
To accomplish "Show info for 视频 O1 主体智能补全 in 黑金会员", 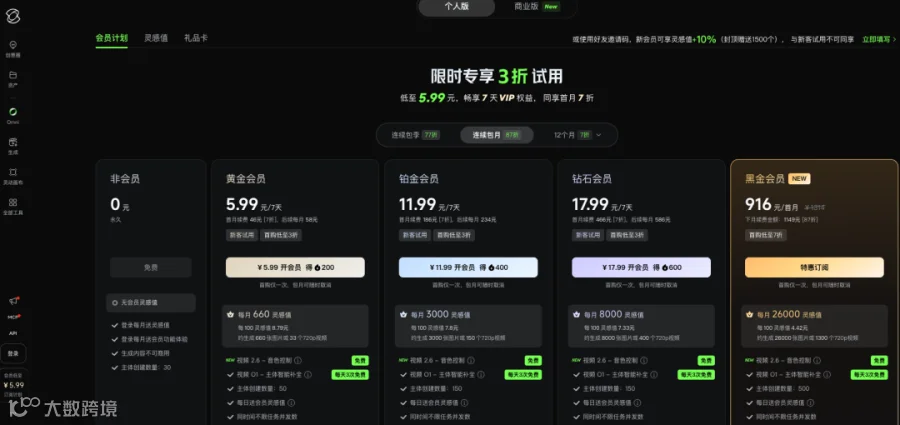I will pos(827,375).
